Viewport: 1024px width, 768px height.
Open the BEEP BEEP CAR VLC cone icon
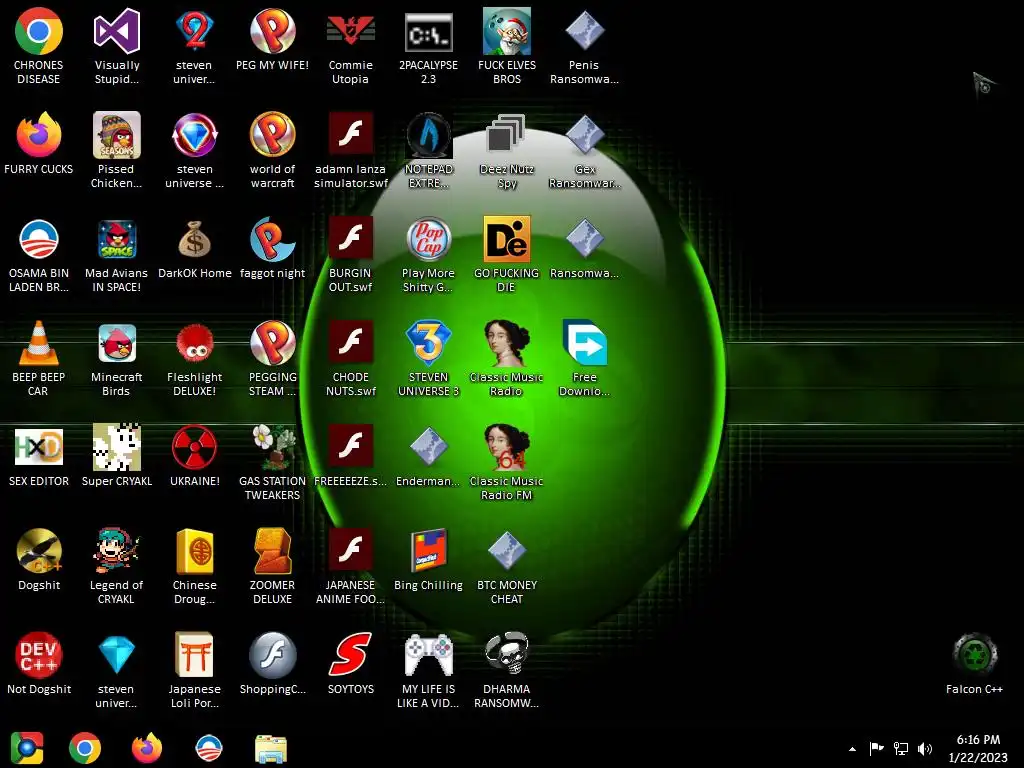[x=39, y=343]
